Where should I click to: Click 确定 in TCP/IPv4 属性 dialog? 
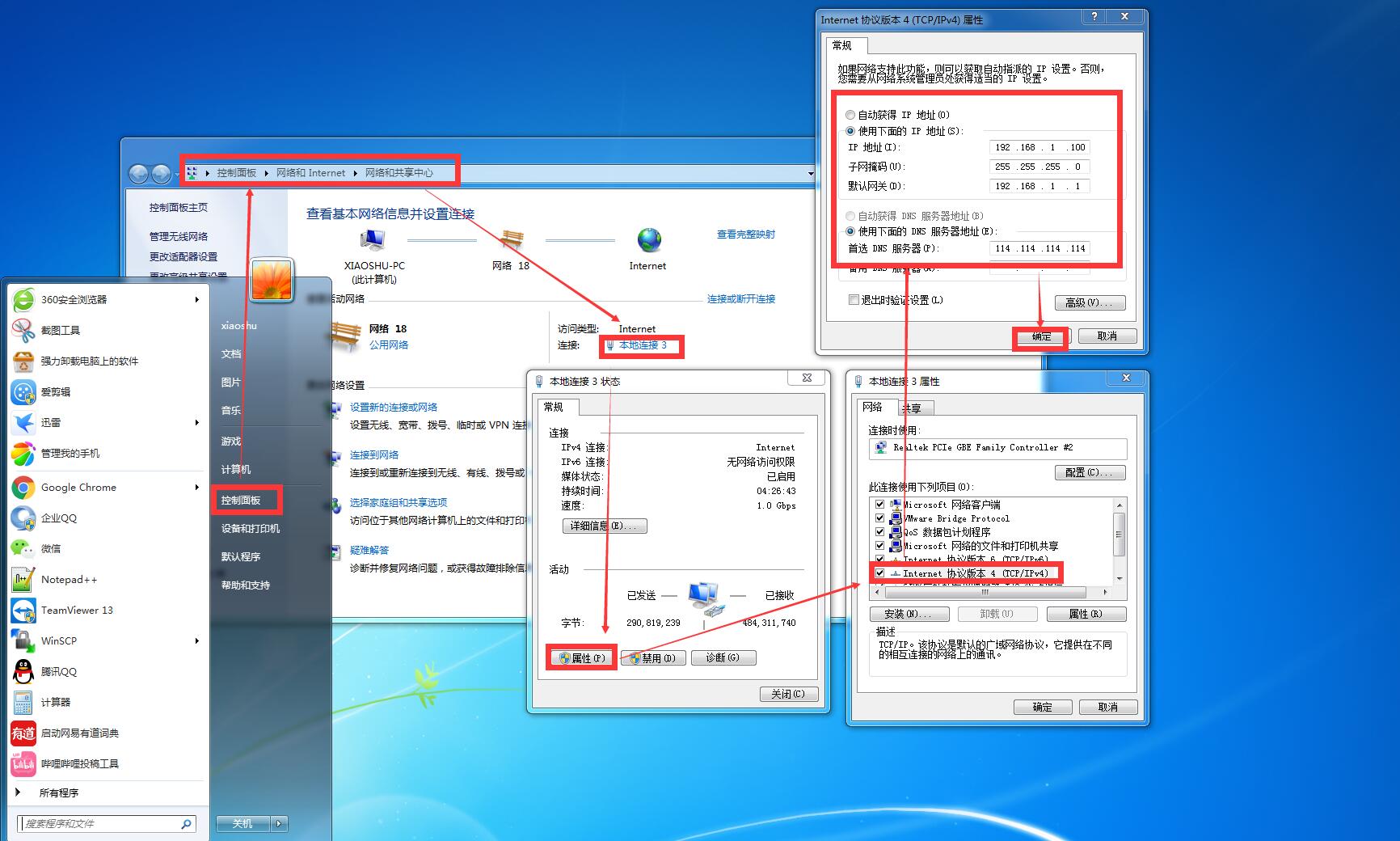tap(1041, 336)
